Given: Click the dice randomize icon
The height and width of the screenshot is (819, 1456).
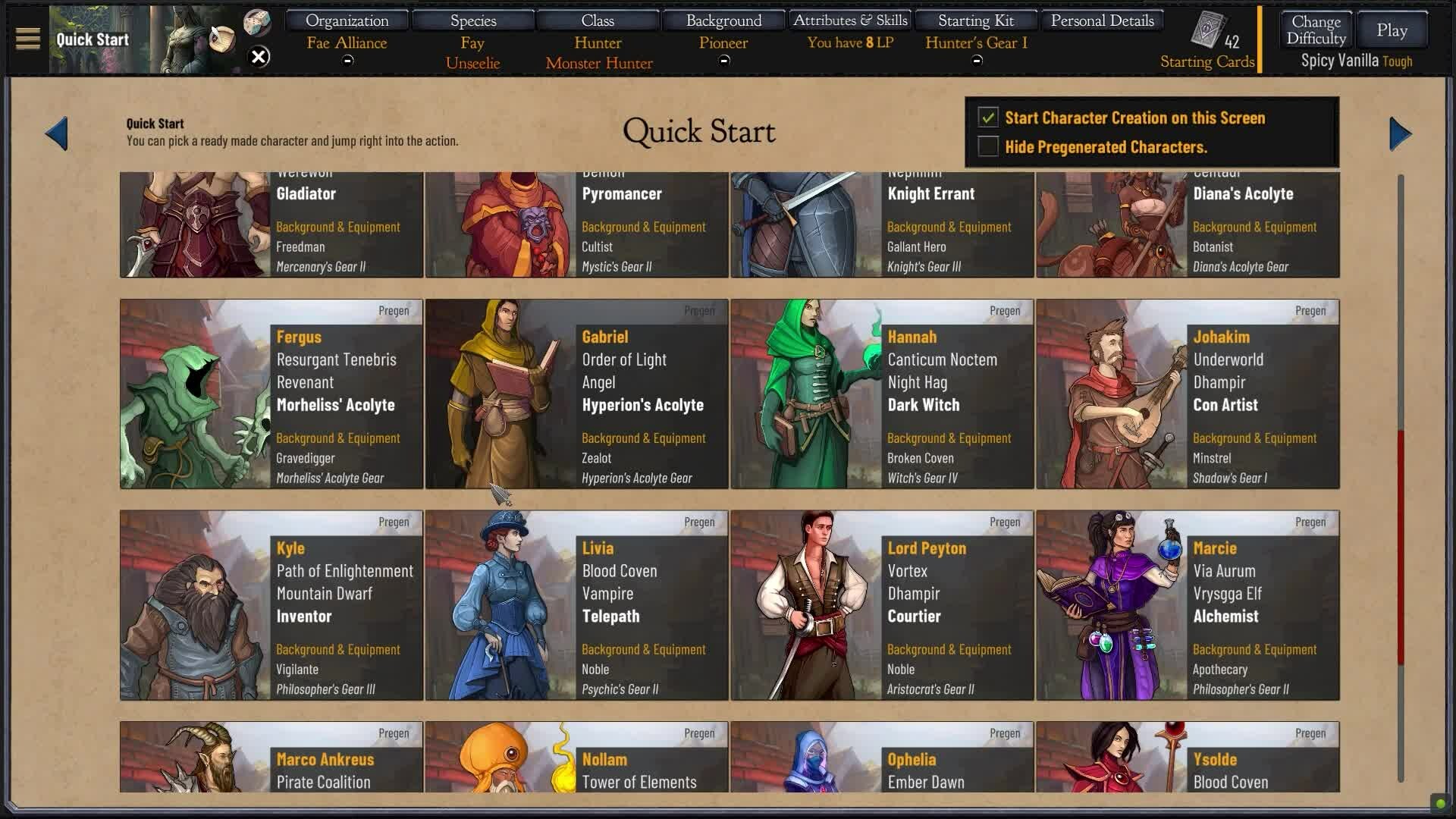Looking at the screenshot, I should point(257,23).
